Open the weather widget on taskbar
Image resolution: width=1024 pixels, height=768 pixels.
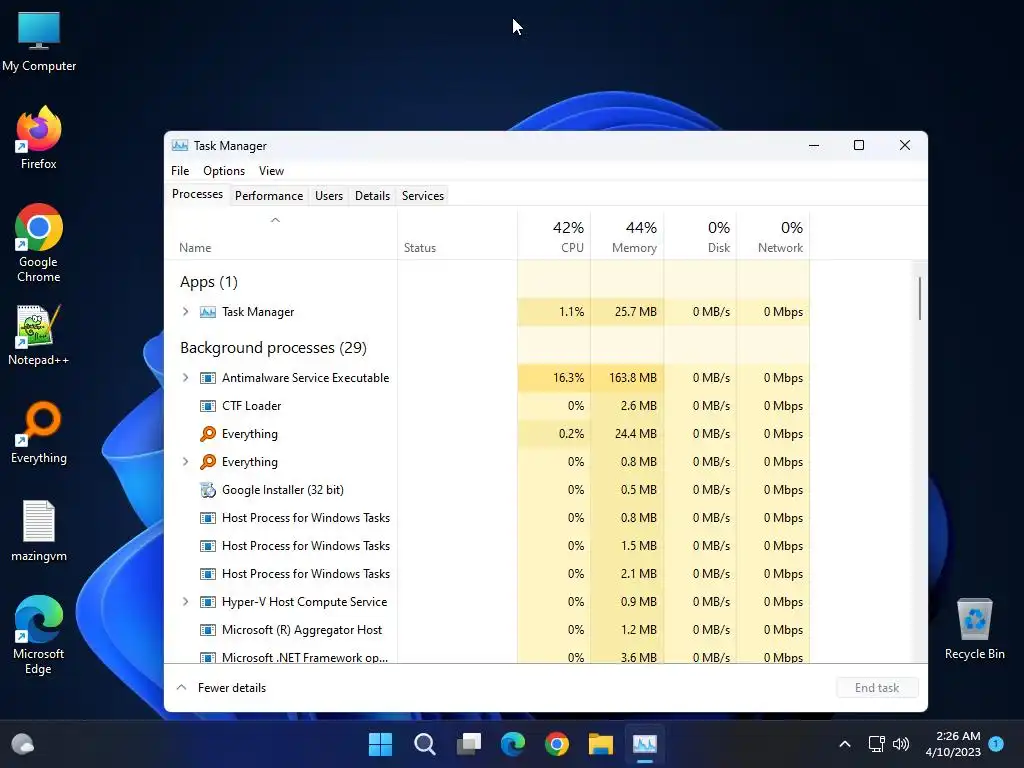click(23, 744)
